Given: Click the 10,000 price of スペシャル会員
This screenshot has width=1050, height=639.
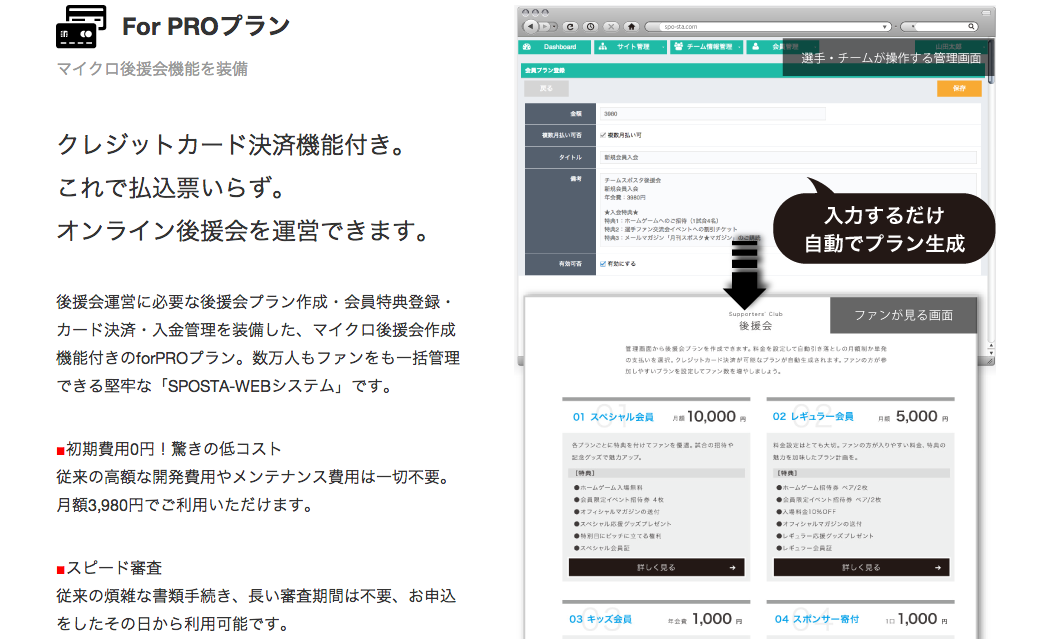Looking at the screenshot, I should pos(711,417).
